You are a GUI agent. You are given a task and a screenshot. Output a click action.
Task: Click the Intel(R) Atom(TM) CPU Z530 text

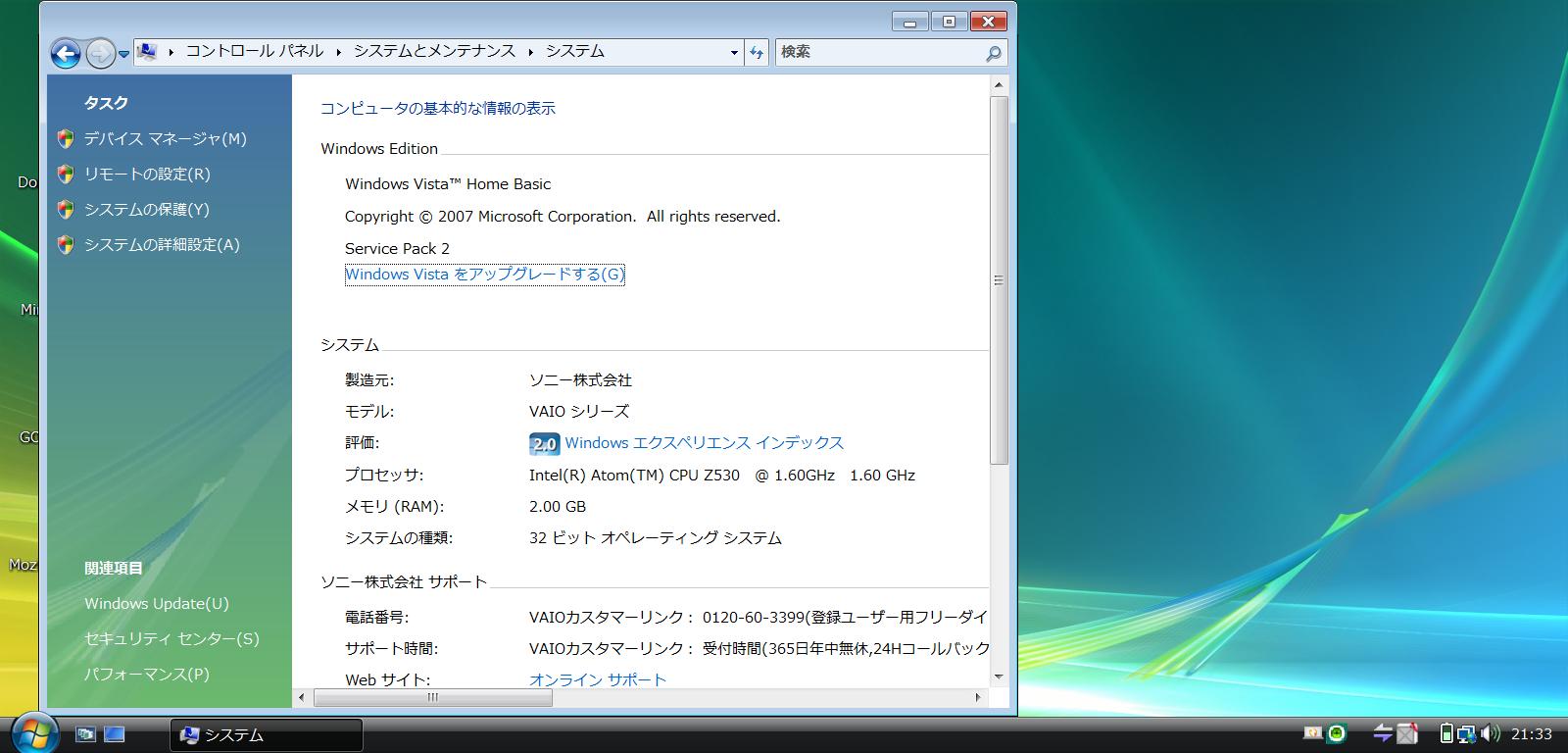tap(634, 475)
